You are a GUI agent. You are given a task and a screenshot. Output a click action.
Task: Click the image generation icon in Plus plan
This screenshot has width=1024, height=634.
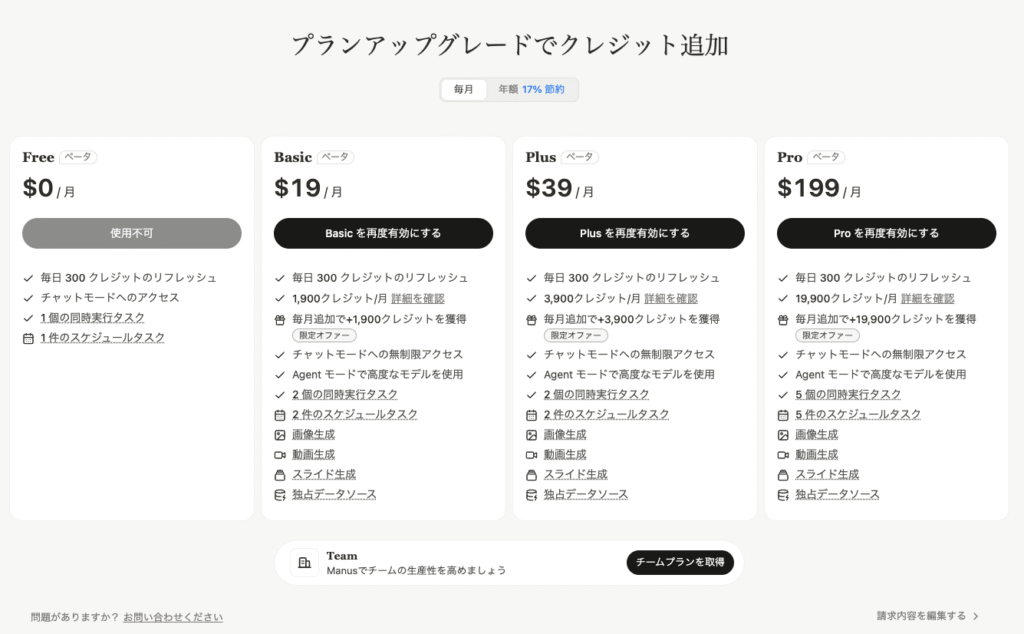[x=532, y=435]
